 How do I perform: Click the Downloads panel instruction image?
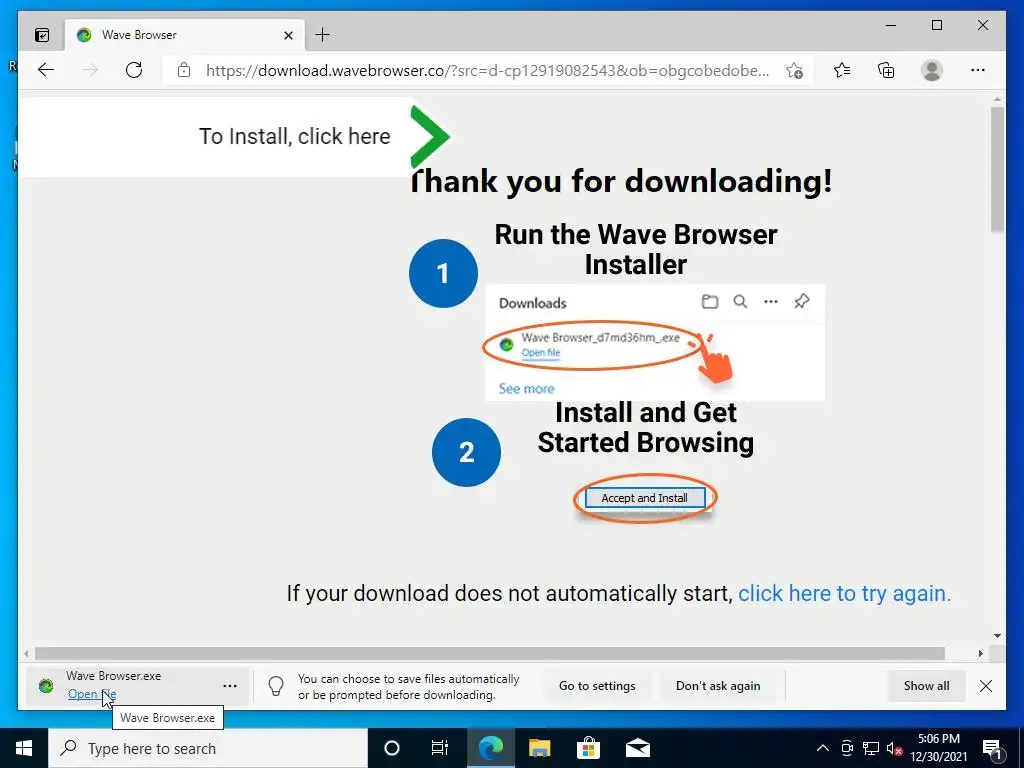(x=655, y=343)
